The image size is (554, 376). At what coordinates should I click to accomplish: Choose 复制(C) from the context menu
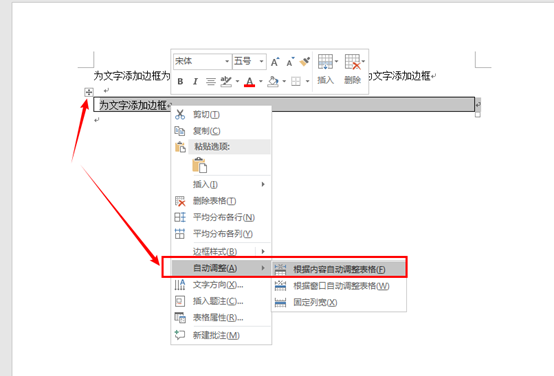click(x=221, y=131)
